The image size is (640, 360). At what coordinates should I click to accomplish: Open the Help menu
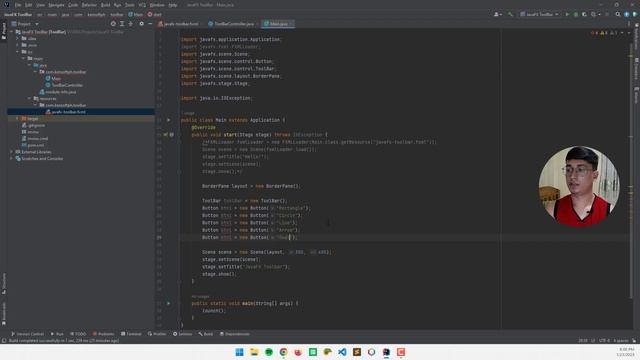pos(173,5)
